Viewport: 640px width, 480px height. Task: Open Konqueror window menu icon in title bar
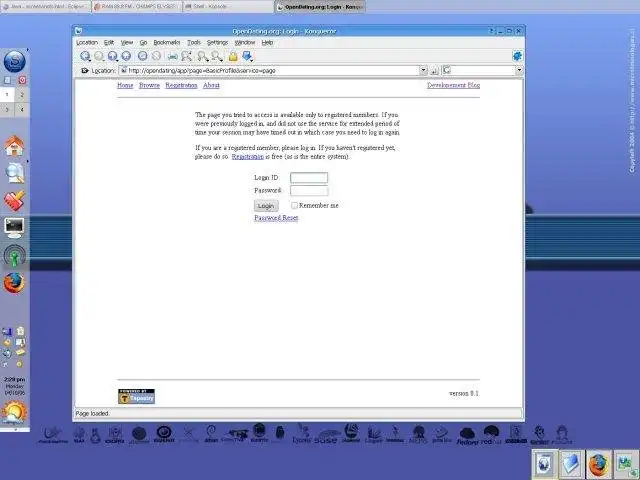[78, 31]
